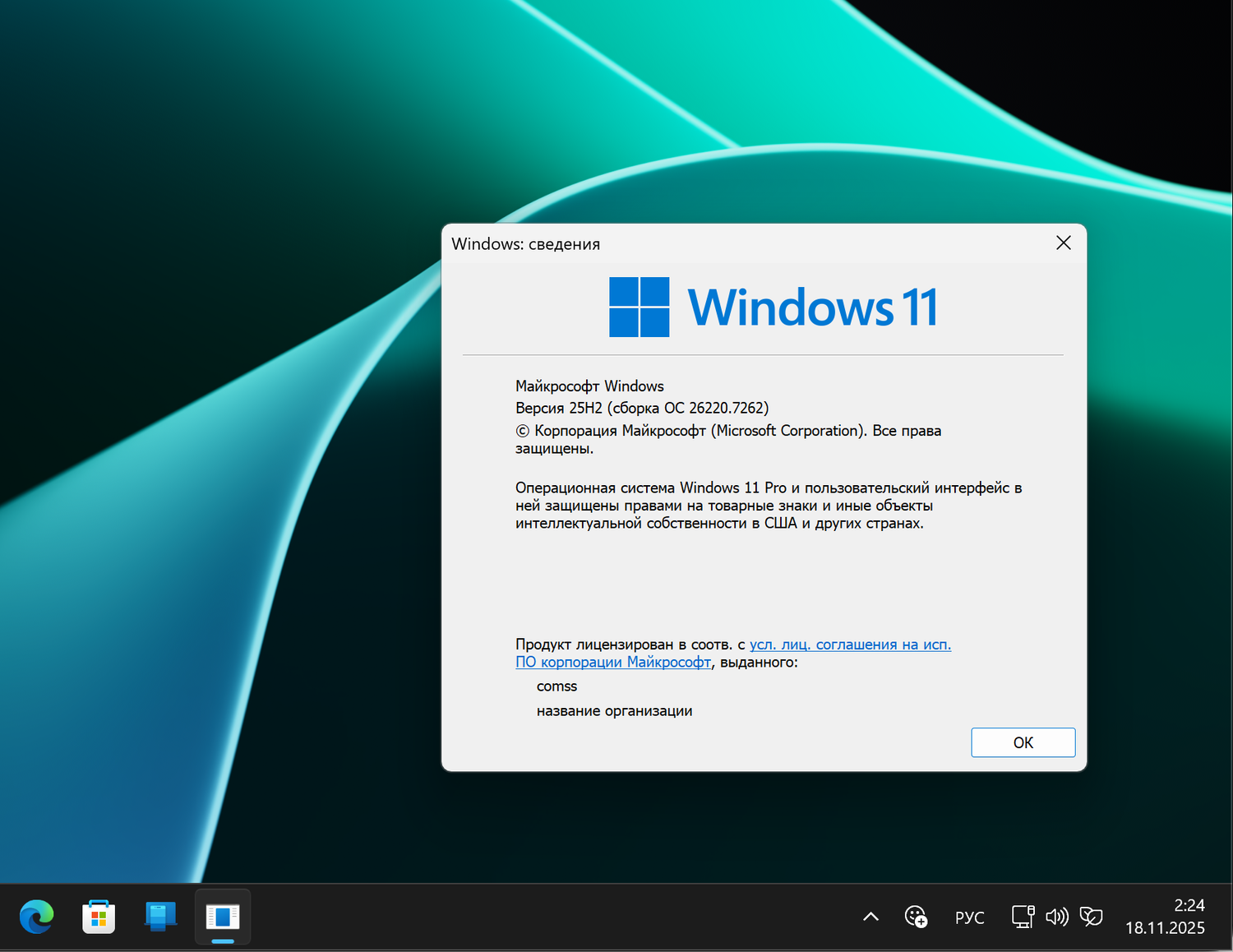
Task: Open the network icon in the system tray
Action: point(1022,916)
